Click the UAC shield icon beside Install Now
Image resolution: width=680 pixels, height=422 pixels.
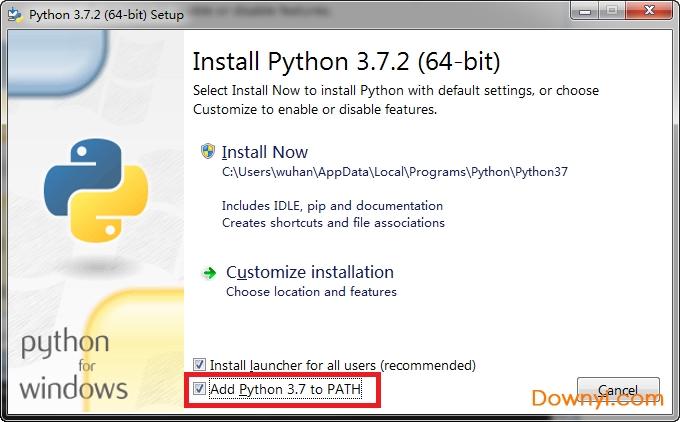(x=208, y=152)
